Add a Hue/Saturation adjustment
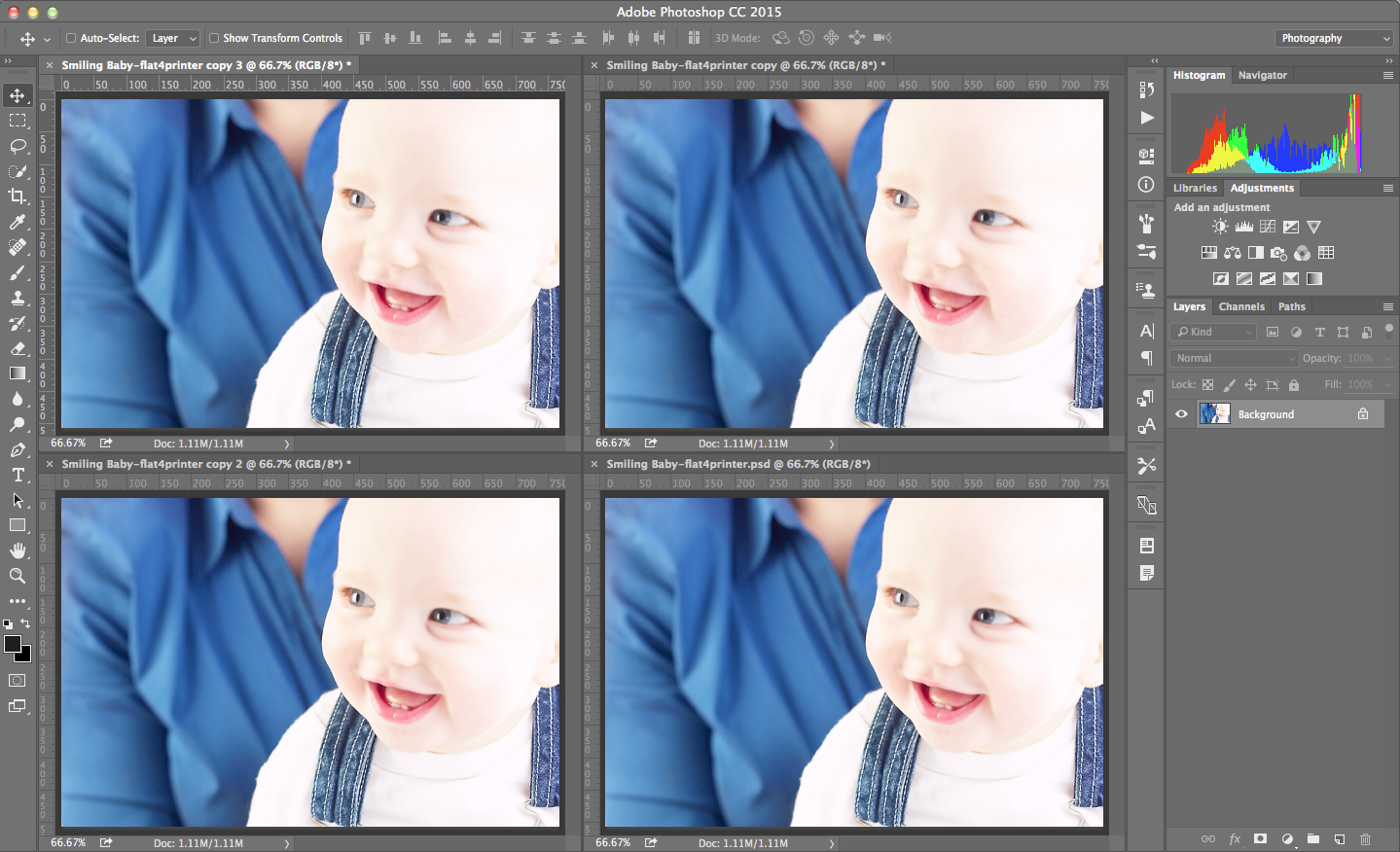This screenshot has height=852, width=1400. coord(1208,252)
